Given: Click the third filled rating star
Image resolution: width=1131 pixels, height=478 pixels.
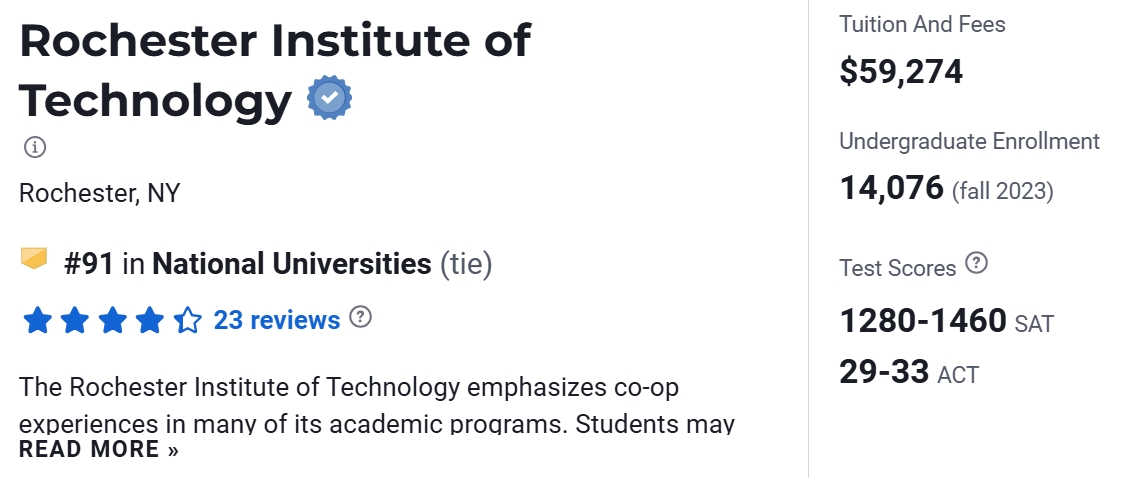Looking at the screenshot, I should coord(112,321).
